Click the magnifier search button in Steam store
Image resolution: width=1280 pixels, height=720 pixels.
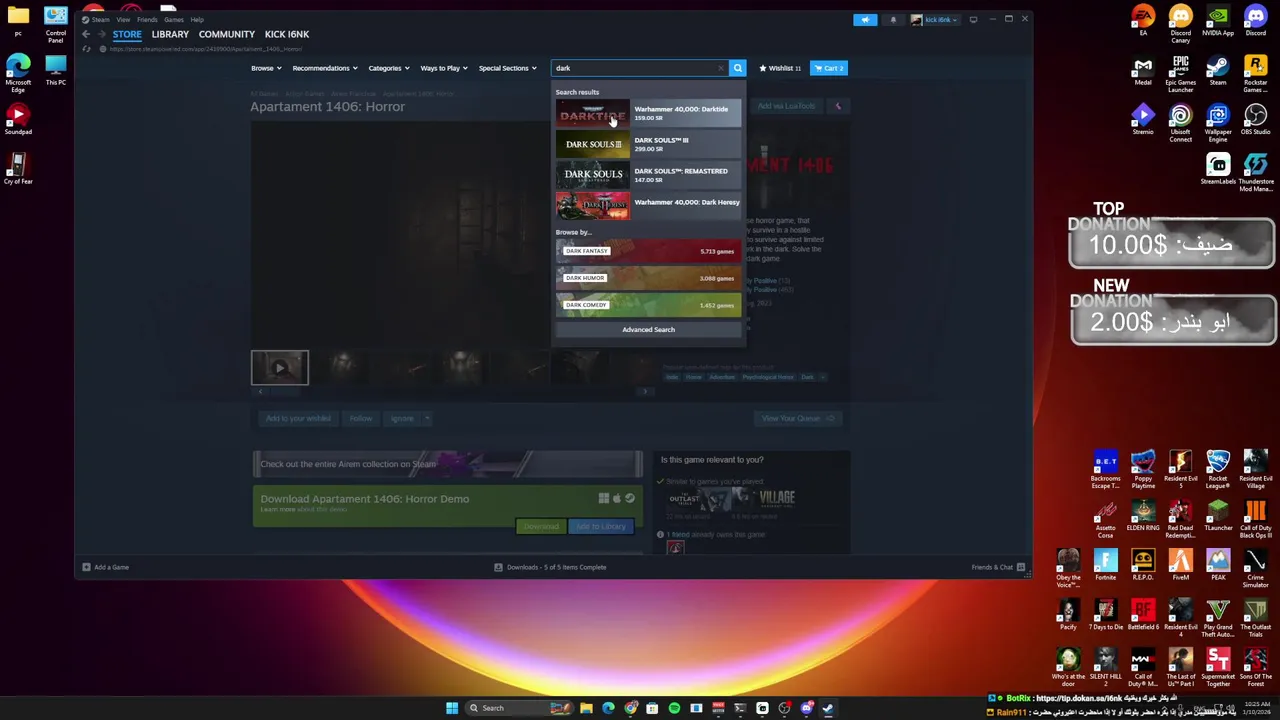pos(737,68)
